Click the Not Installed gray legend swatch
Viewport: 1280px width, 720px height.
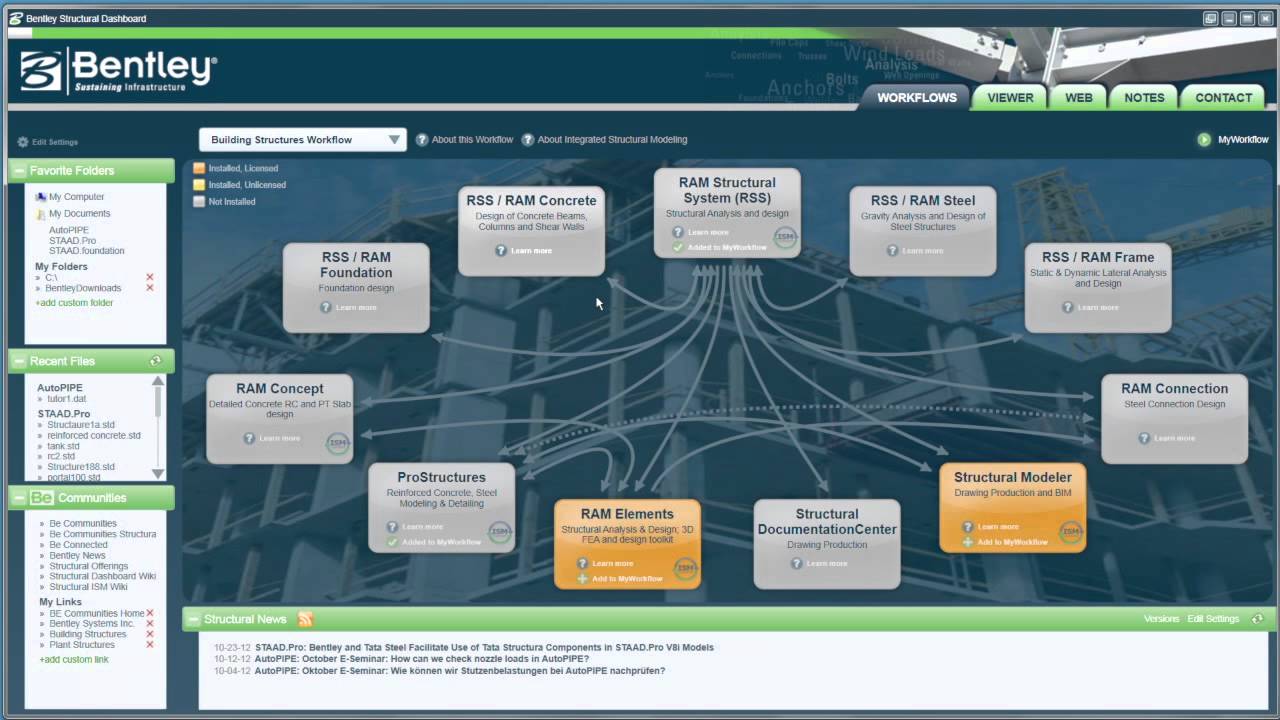(199, 202)
